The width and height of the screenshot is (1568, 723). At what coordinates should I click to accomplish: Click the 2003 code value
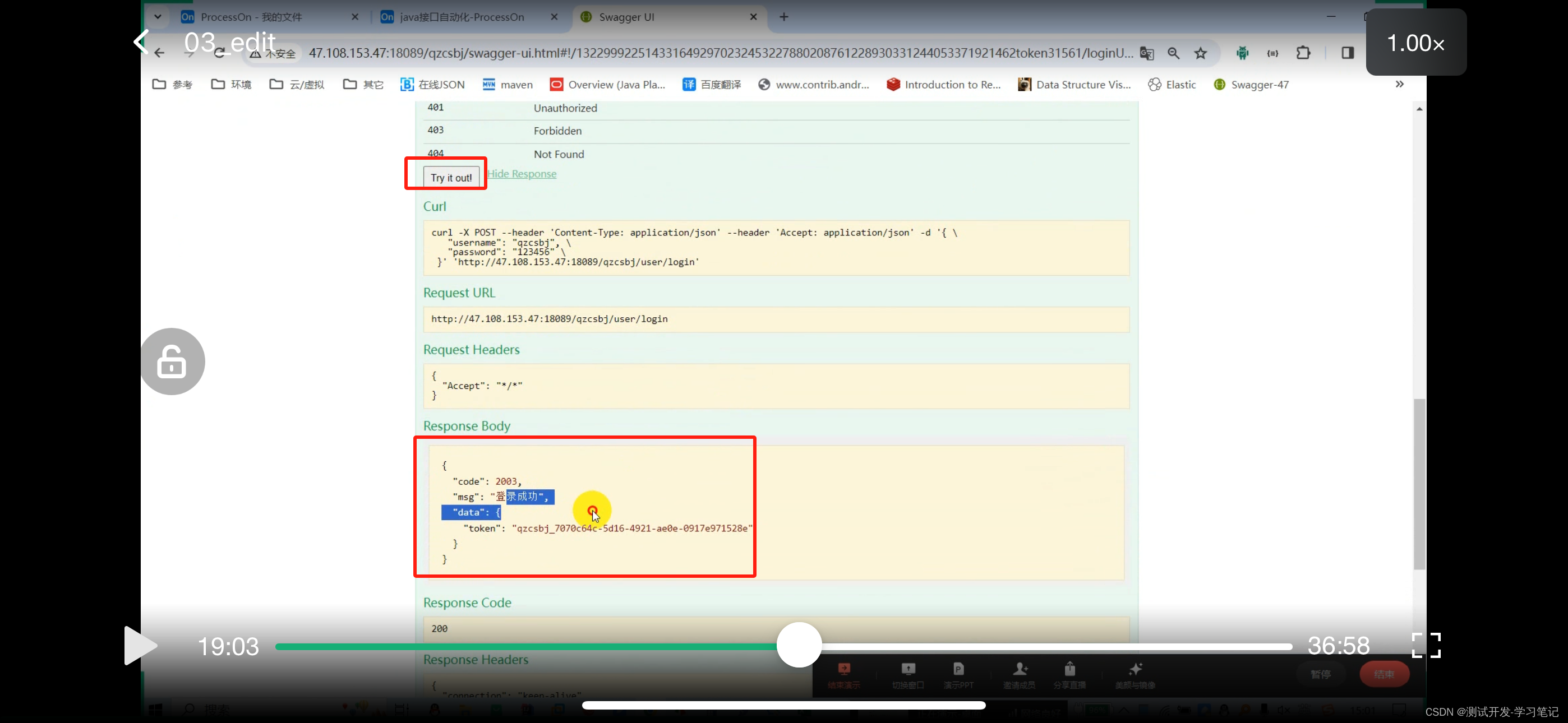click(x=506, y=481)
